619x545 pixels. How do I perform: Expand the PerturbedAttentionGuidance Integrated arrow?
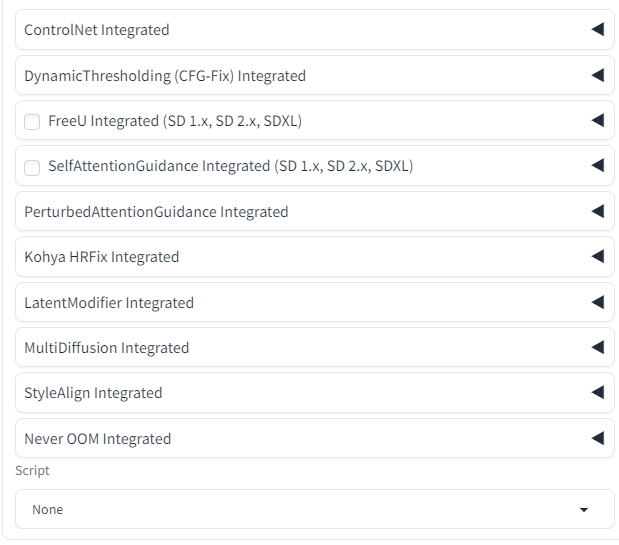pos(598,211)
